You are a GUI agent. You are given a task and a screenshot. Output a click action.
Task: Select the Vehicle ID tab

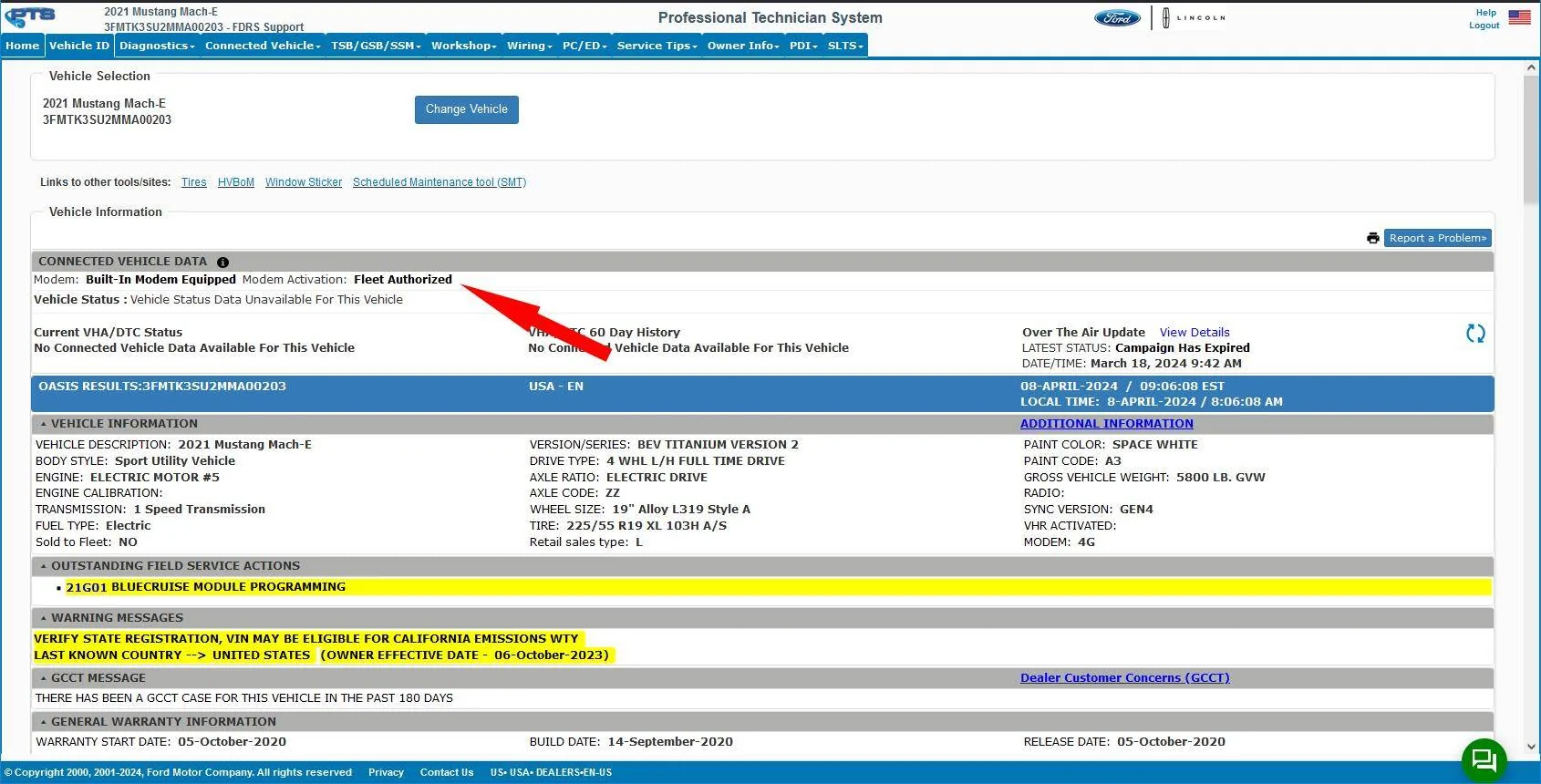[79, 46]
